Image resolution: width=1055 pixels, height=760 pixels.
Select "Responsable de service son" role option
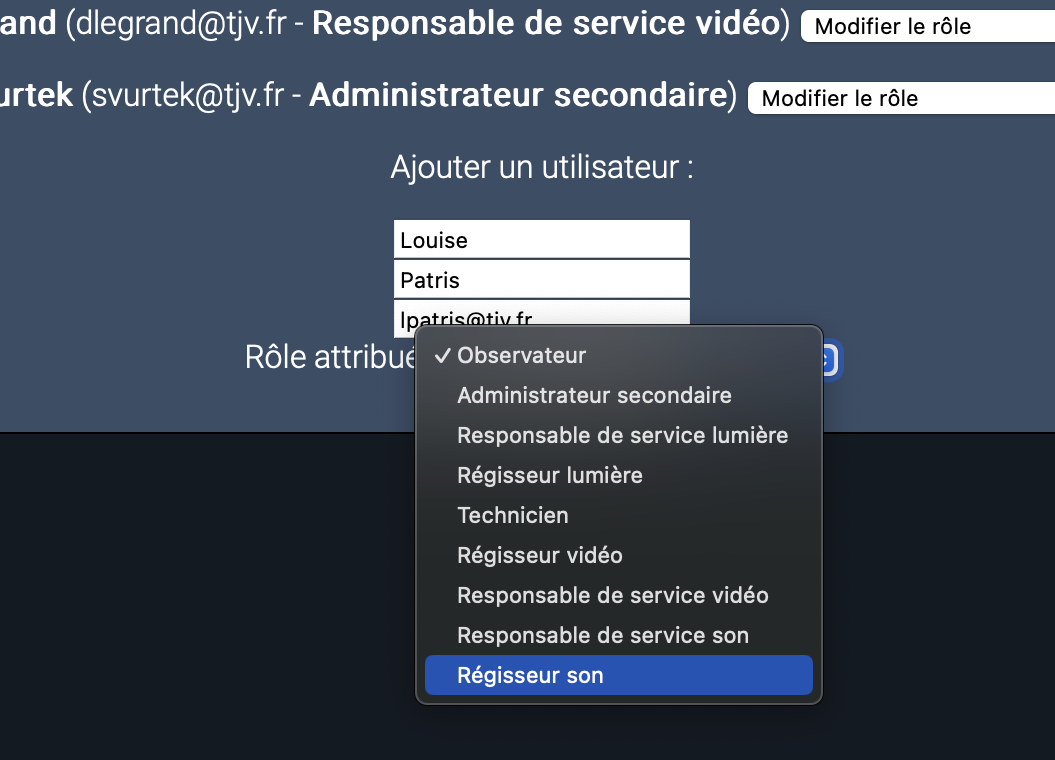tap(603, 635)
